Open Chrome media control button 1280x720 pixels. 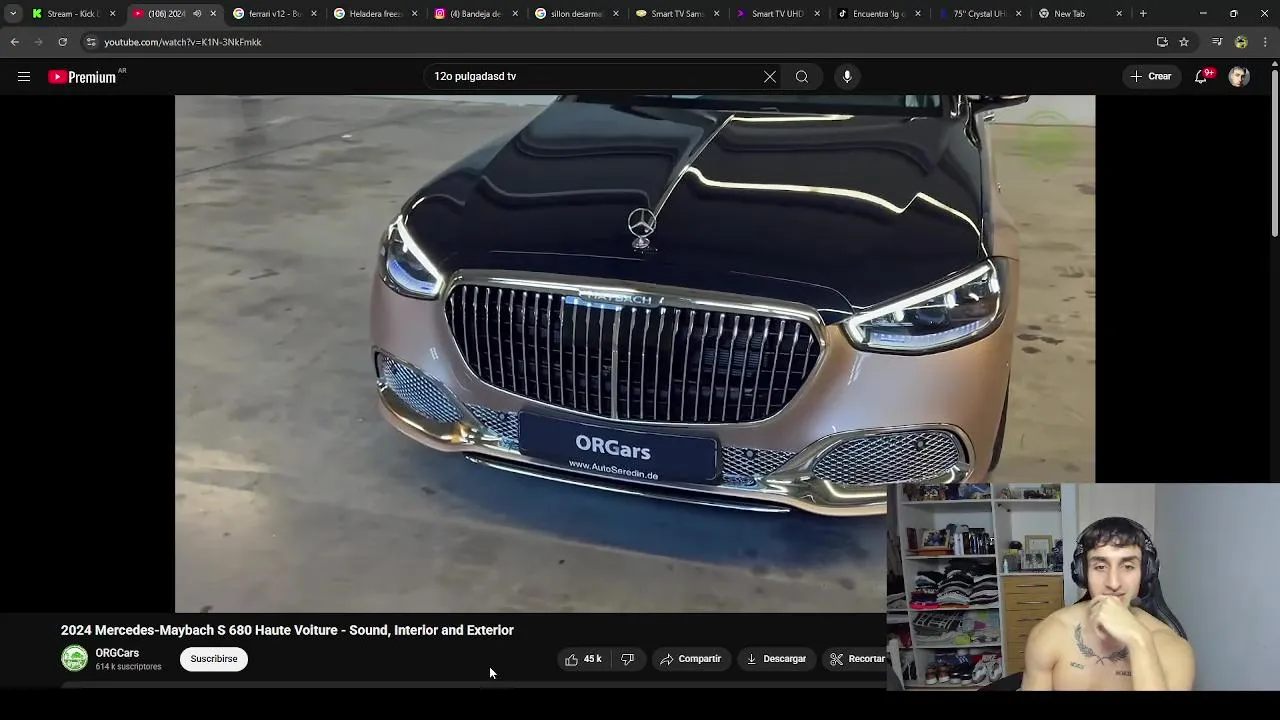(1217, 42)
